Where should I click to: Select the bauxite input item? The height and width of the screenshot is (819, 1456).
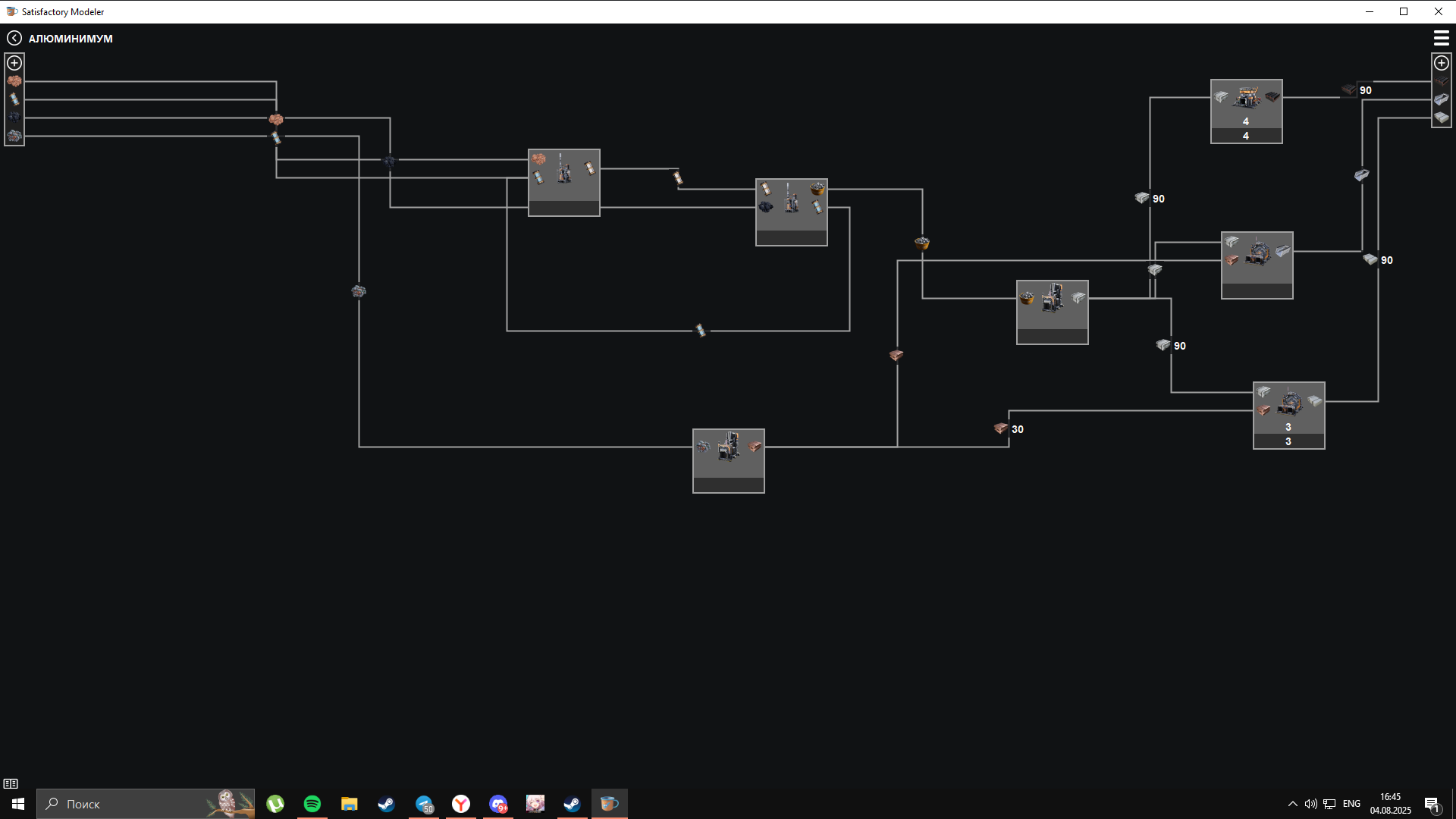click(14, 81)
